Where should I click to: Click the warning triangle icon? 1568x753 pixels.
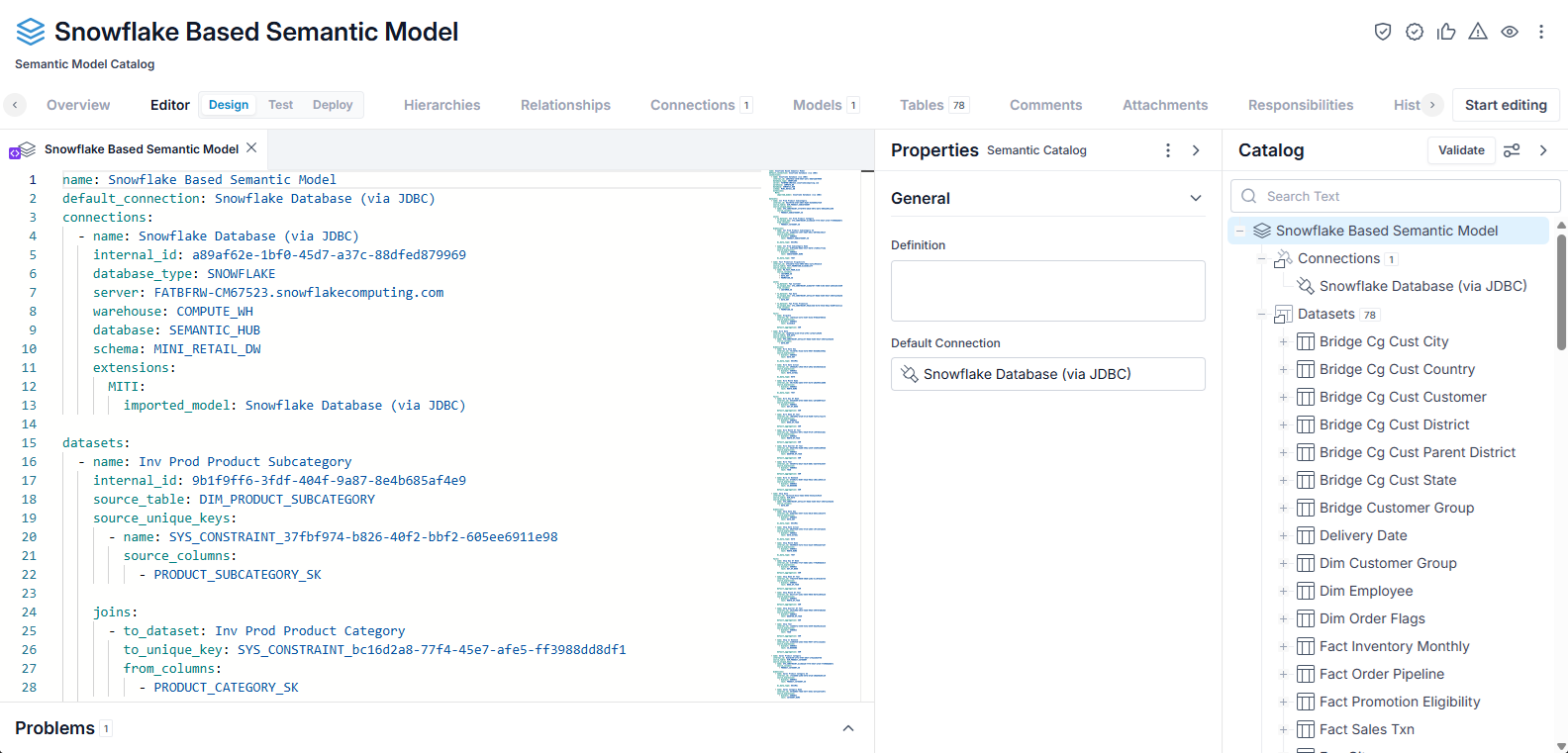(1478, 32)
